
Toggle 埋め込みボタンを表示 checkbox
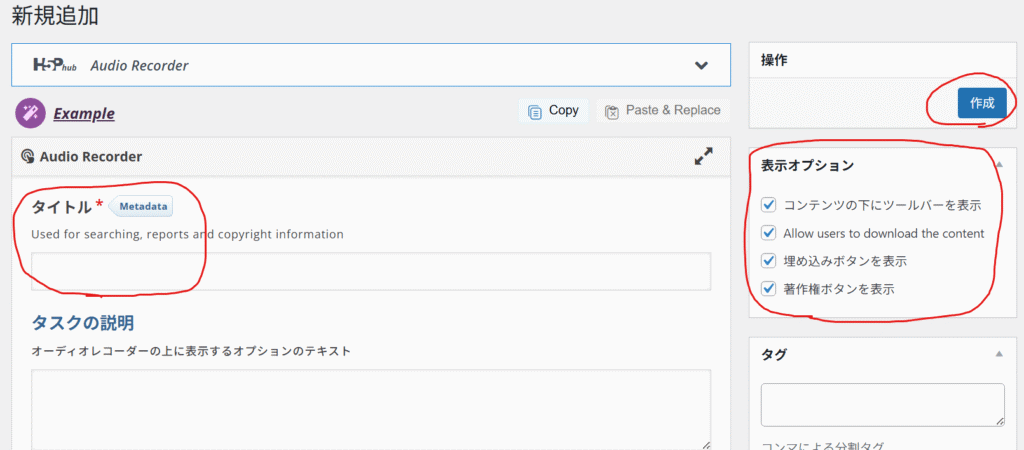[769, 261]
